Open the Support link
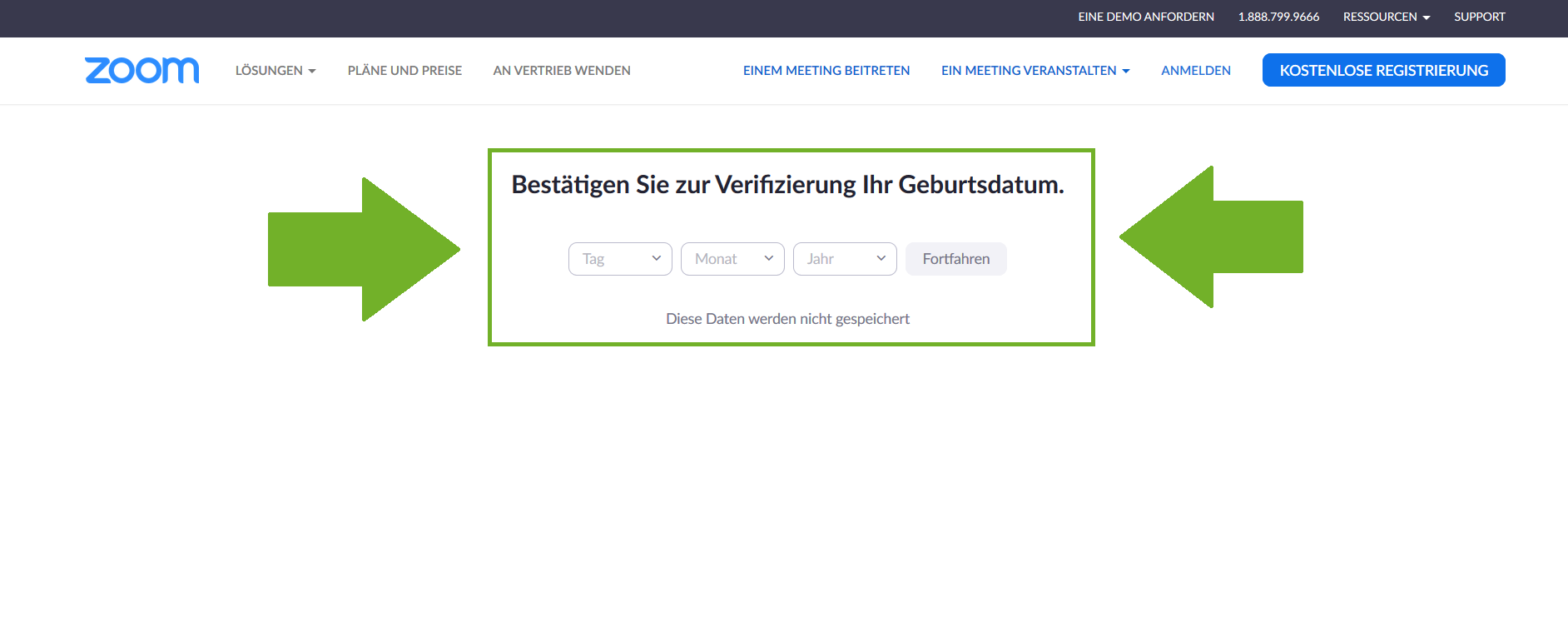The width and height of the screenshot is (1568, 632). 1479,17
